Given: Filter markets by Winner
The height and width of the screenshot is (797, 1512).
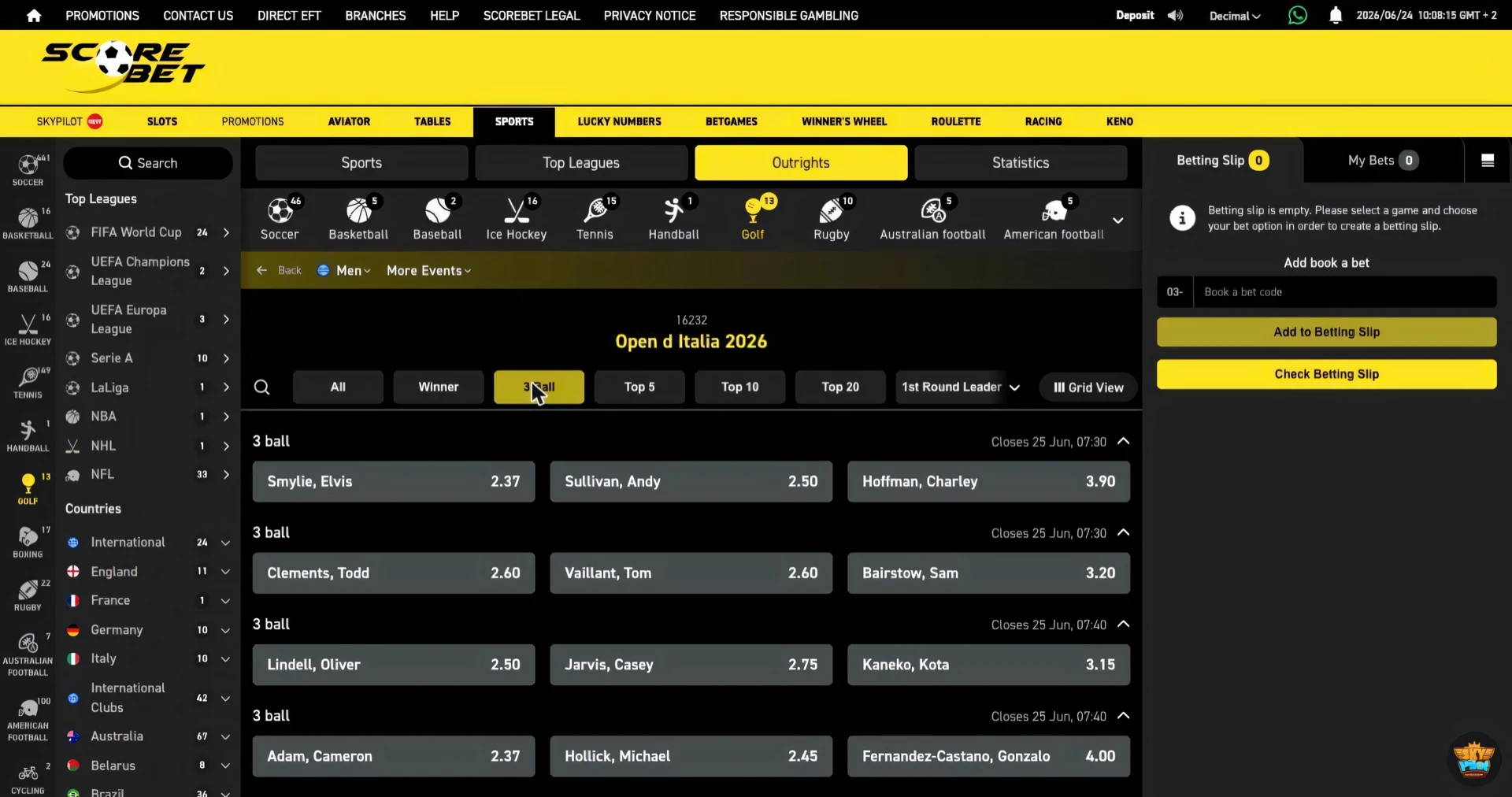Looking at the screenshot, I should pos(439,387).
